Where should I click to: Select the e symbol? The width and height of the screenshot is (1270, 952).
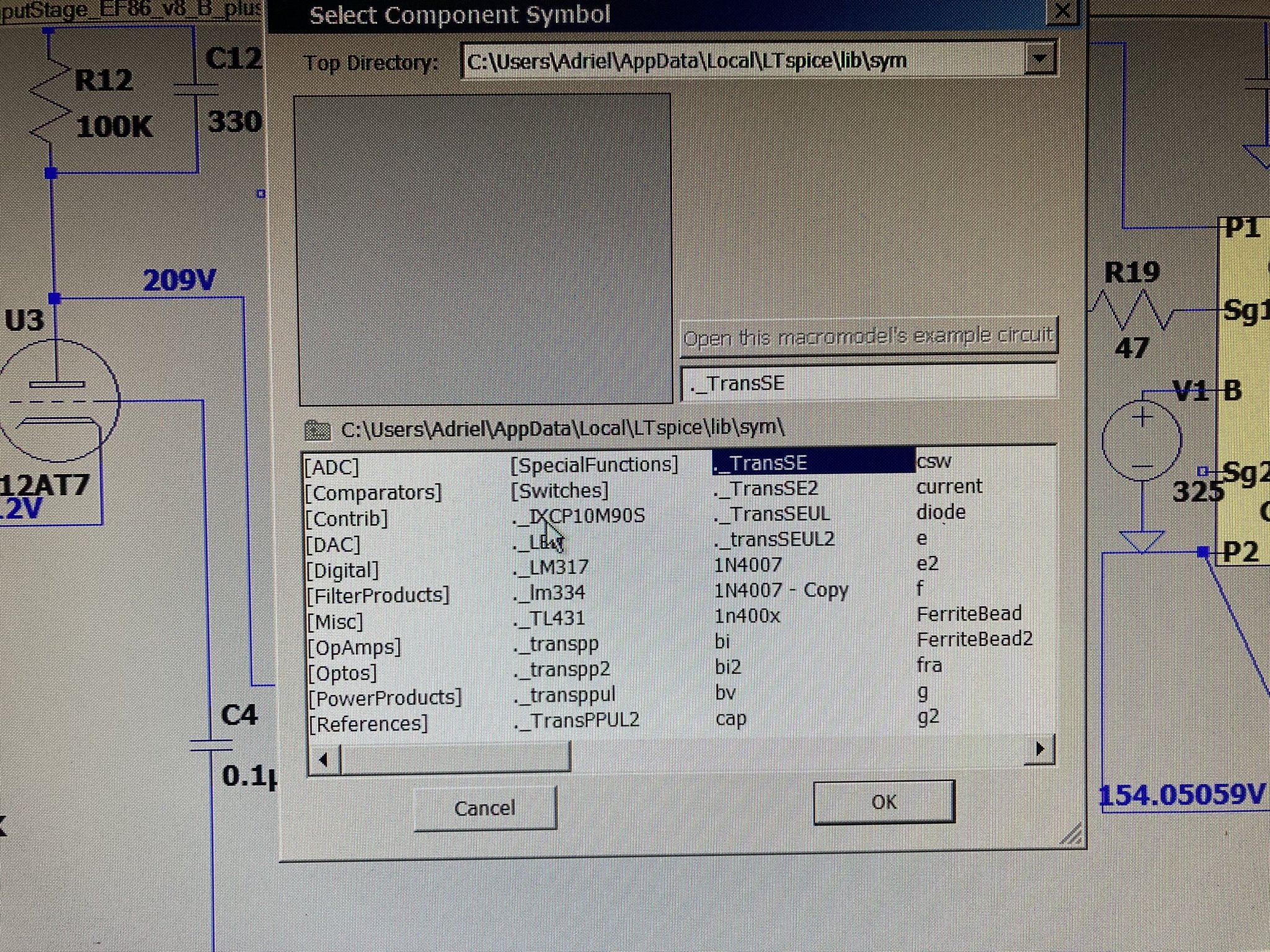[x=921, y=539]
